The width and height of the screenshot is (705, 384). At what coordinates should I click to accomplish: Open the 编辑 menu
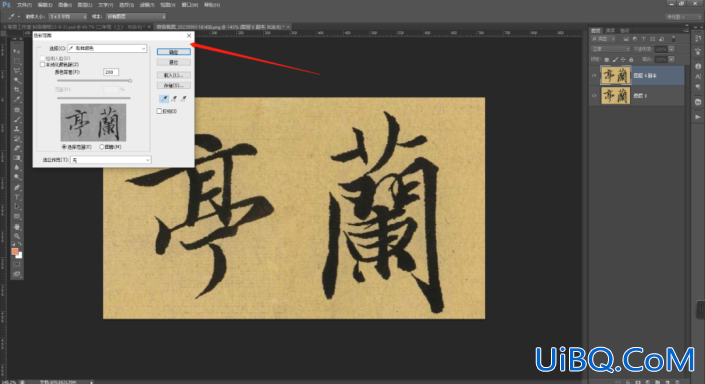point(45,5)
